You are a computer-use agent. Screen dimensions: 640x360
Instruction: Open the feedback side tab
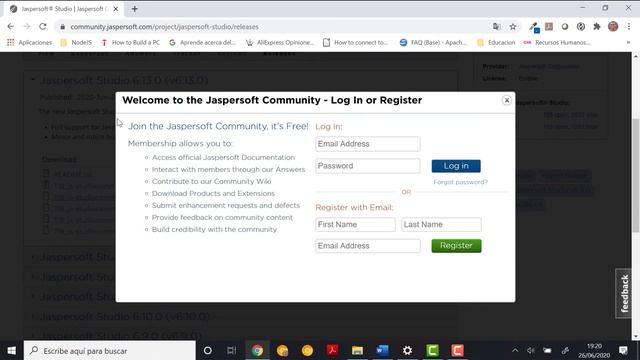[624, 293]
